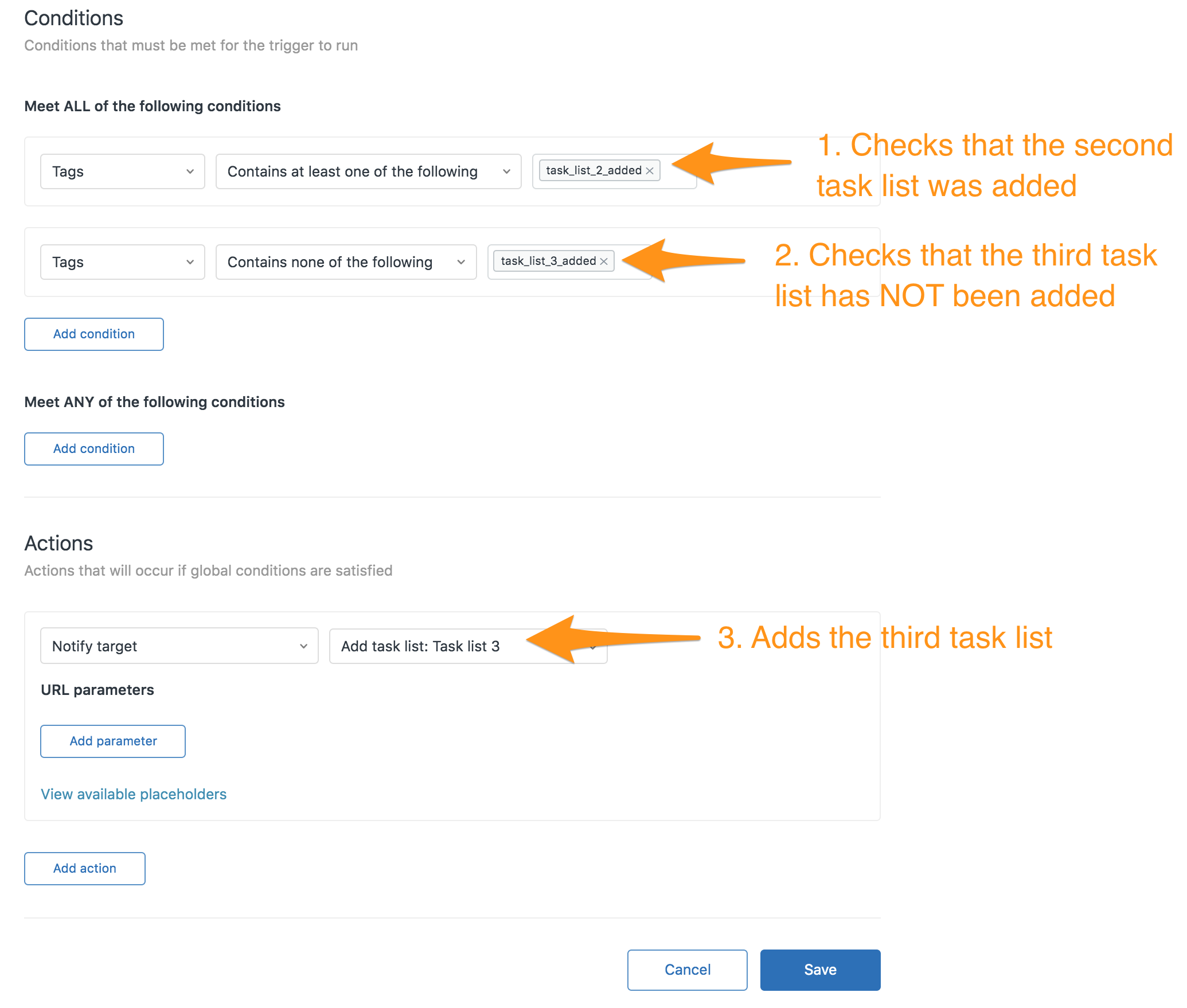Open View available placeholders link
This screenshot has height=1008, width=1187.
(134, 794)
